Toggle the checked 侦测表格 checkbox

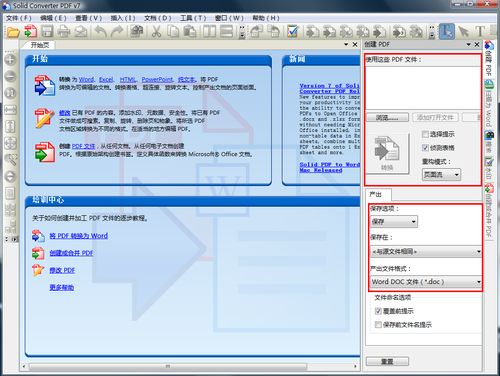(x=425, y=148)
